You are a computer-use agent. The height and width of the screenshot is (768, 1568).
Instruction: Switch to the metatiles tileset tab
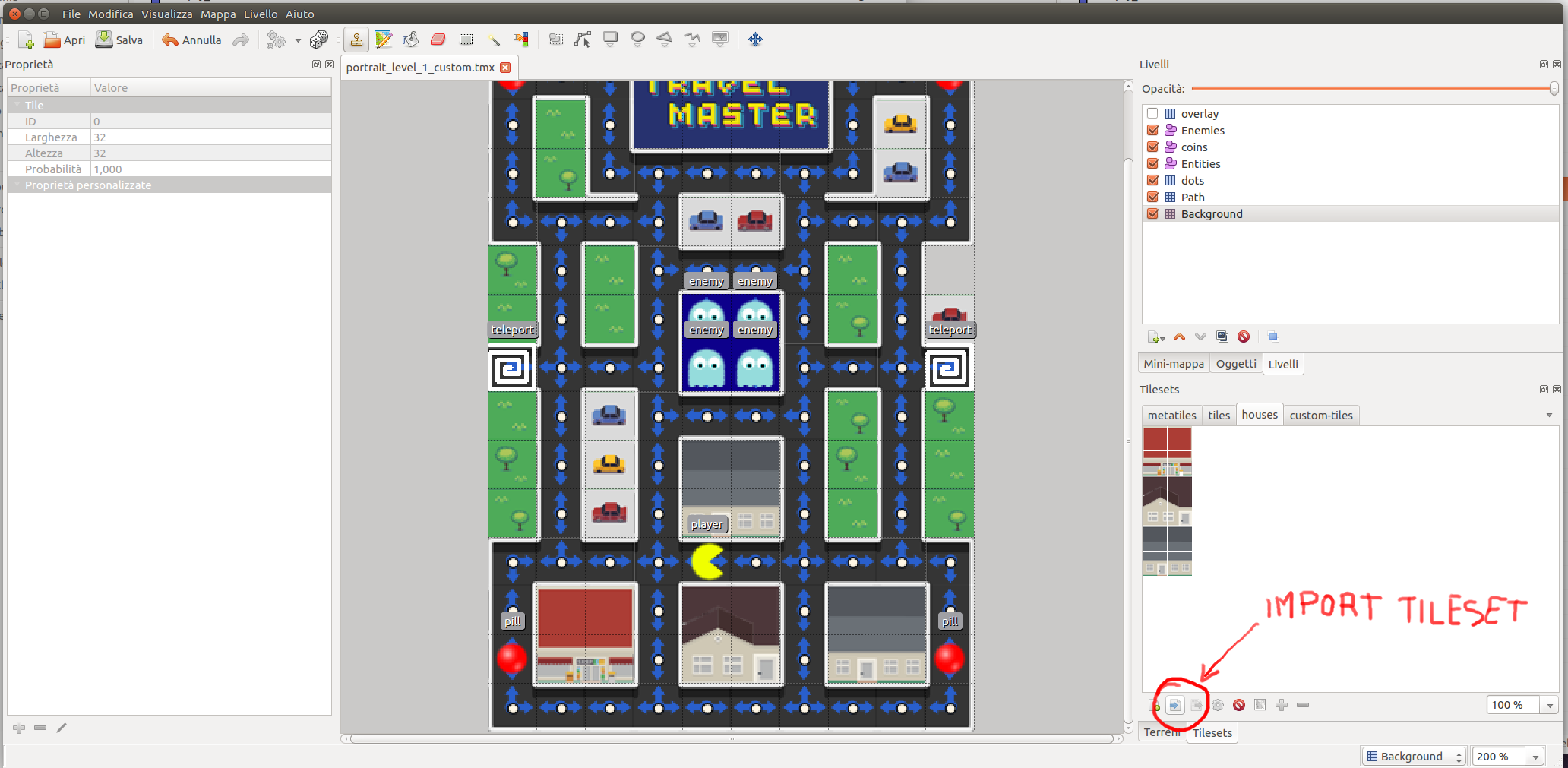(x=1171, y=416)
